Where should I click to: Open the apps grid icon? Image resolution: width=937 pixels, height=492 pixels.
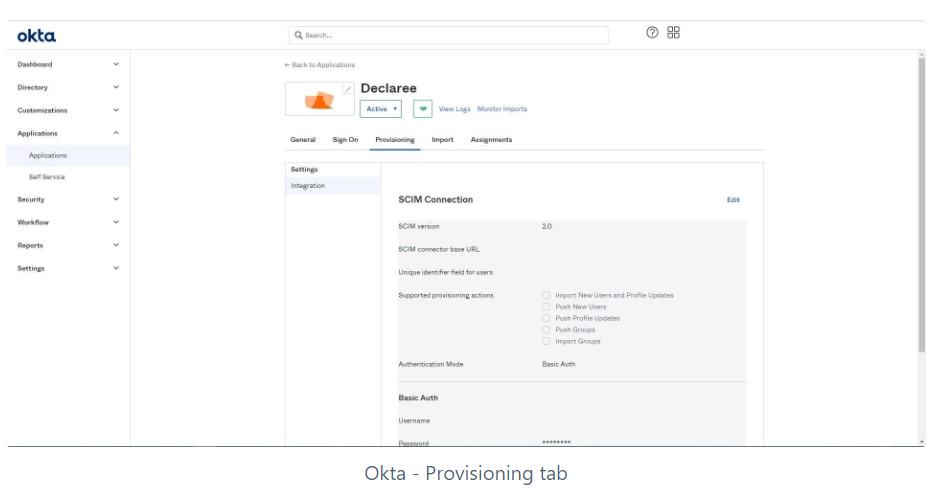click(x=673, y=33)
